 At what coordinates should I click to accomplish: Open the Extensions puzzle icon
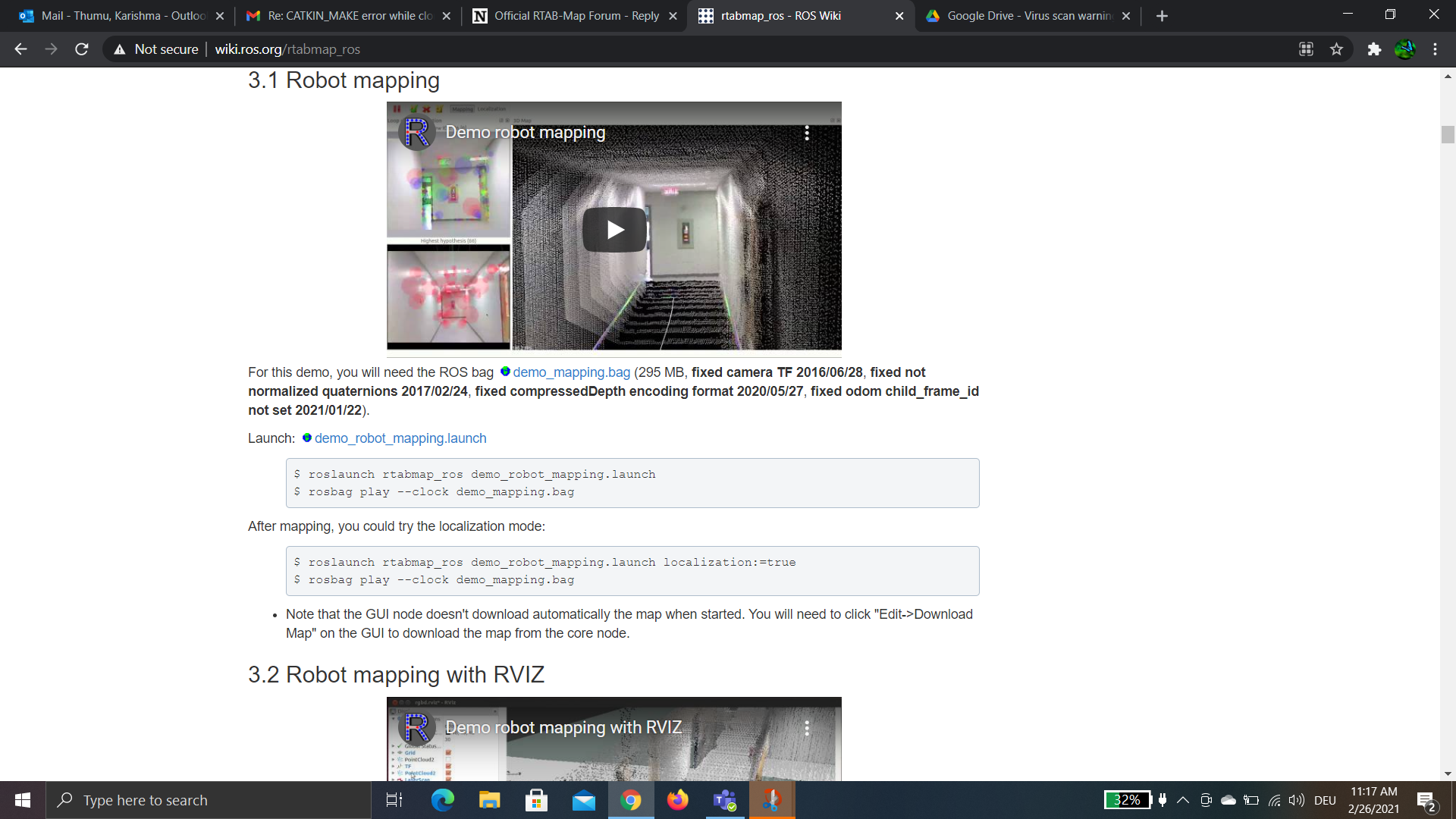pyautogui.click(x=1374, y=49)
